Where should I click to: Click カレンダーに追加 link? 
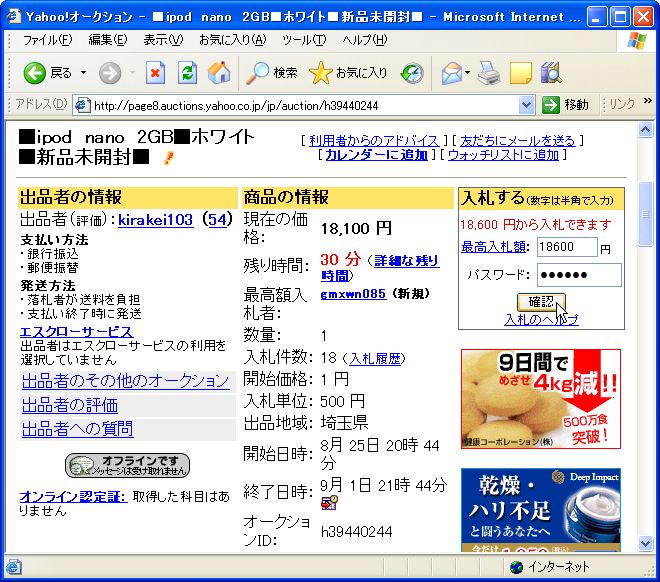point(376,154)
